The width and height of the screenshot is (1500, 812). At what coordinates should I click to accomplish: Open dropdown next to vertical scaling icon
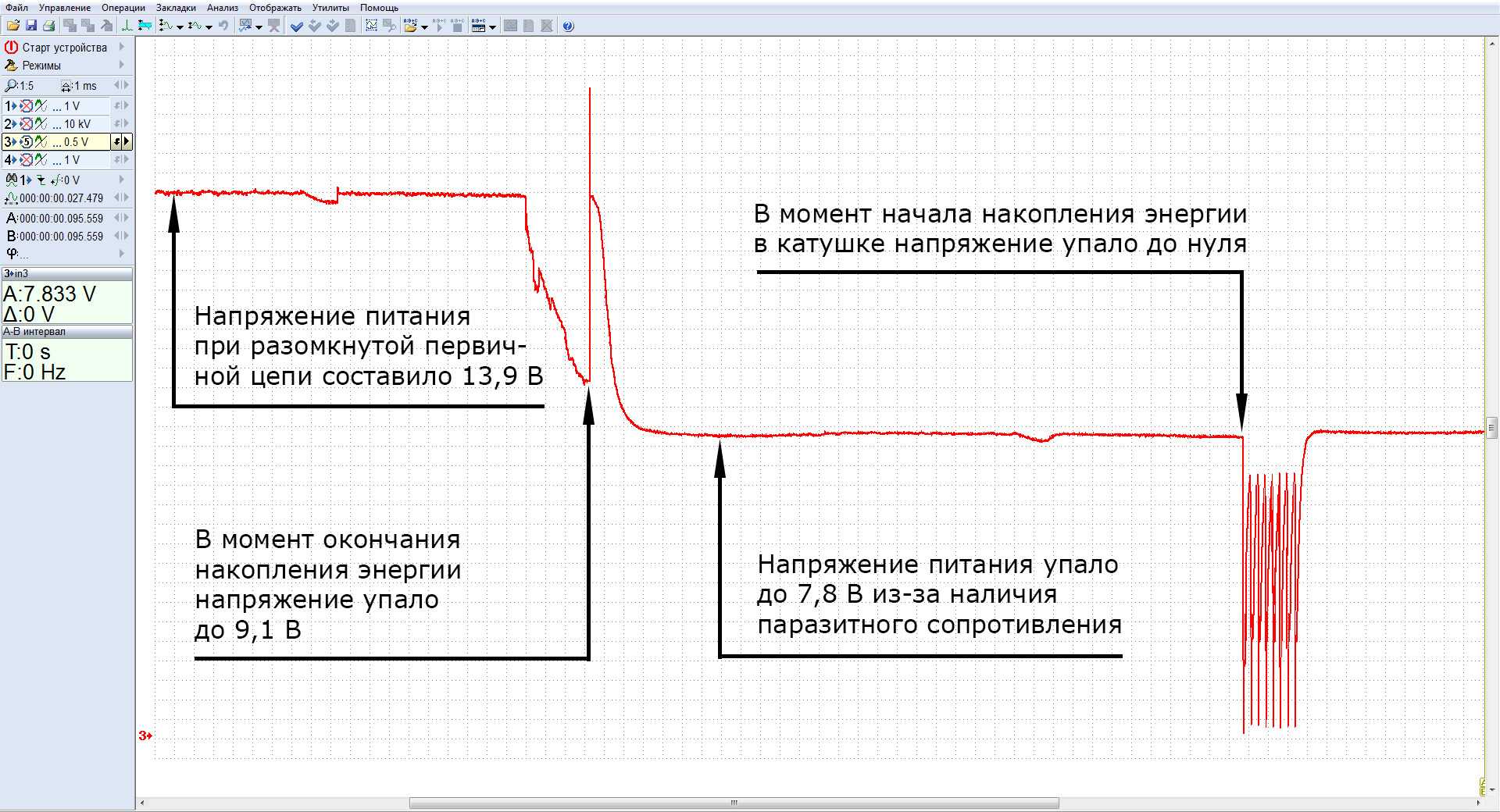180,27
